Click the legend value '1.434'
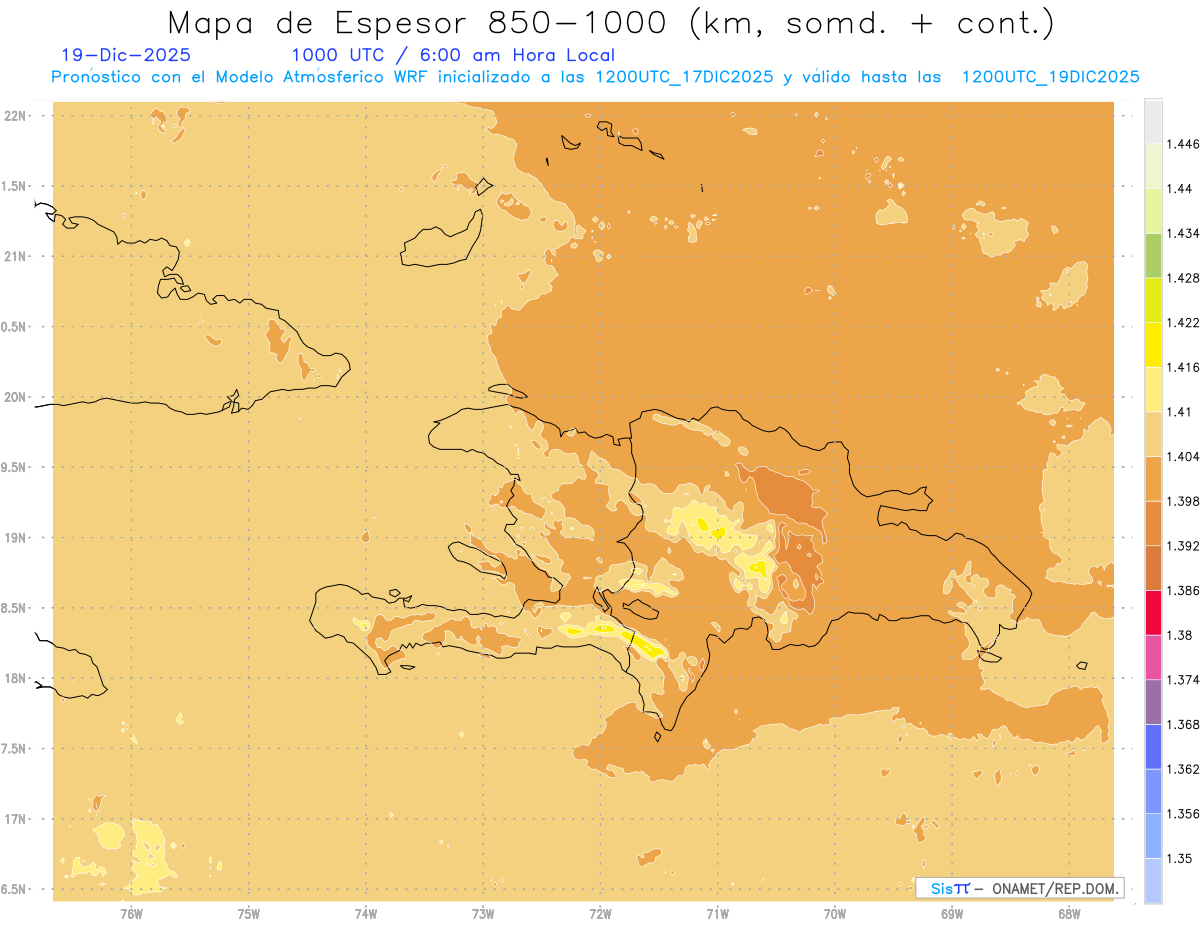This screenshot has width=1200, height=927. (1185, 234)
